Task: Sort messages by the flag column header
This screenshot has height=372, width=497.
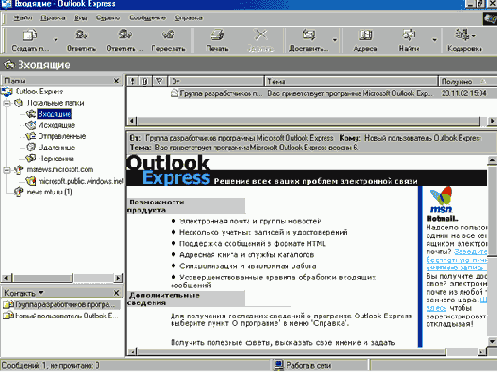Action: [159, 81]
